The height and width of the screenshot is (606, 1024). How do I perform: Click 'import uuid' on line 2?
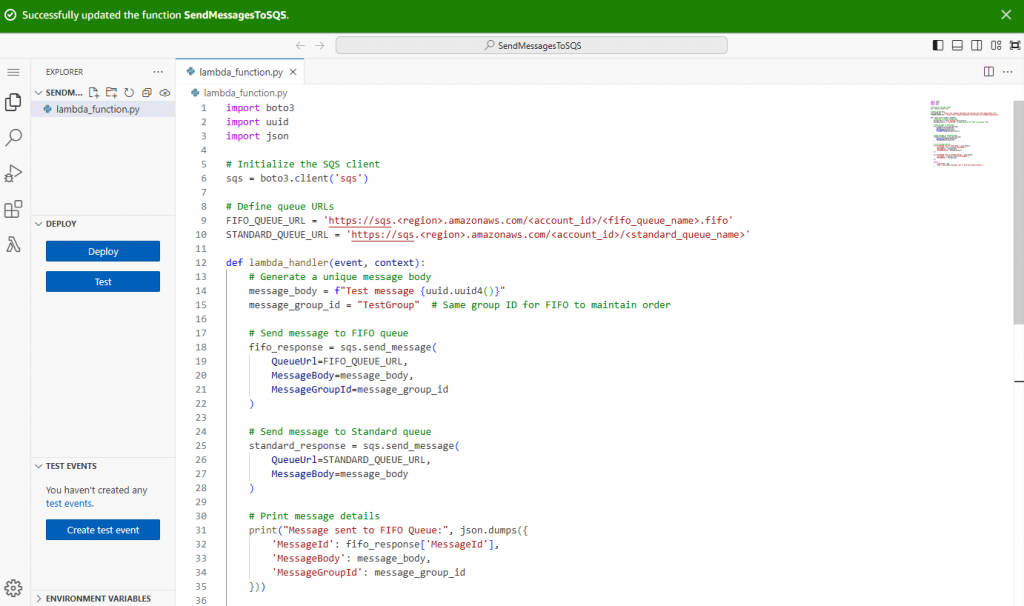[257, 122]
